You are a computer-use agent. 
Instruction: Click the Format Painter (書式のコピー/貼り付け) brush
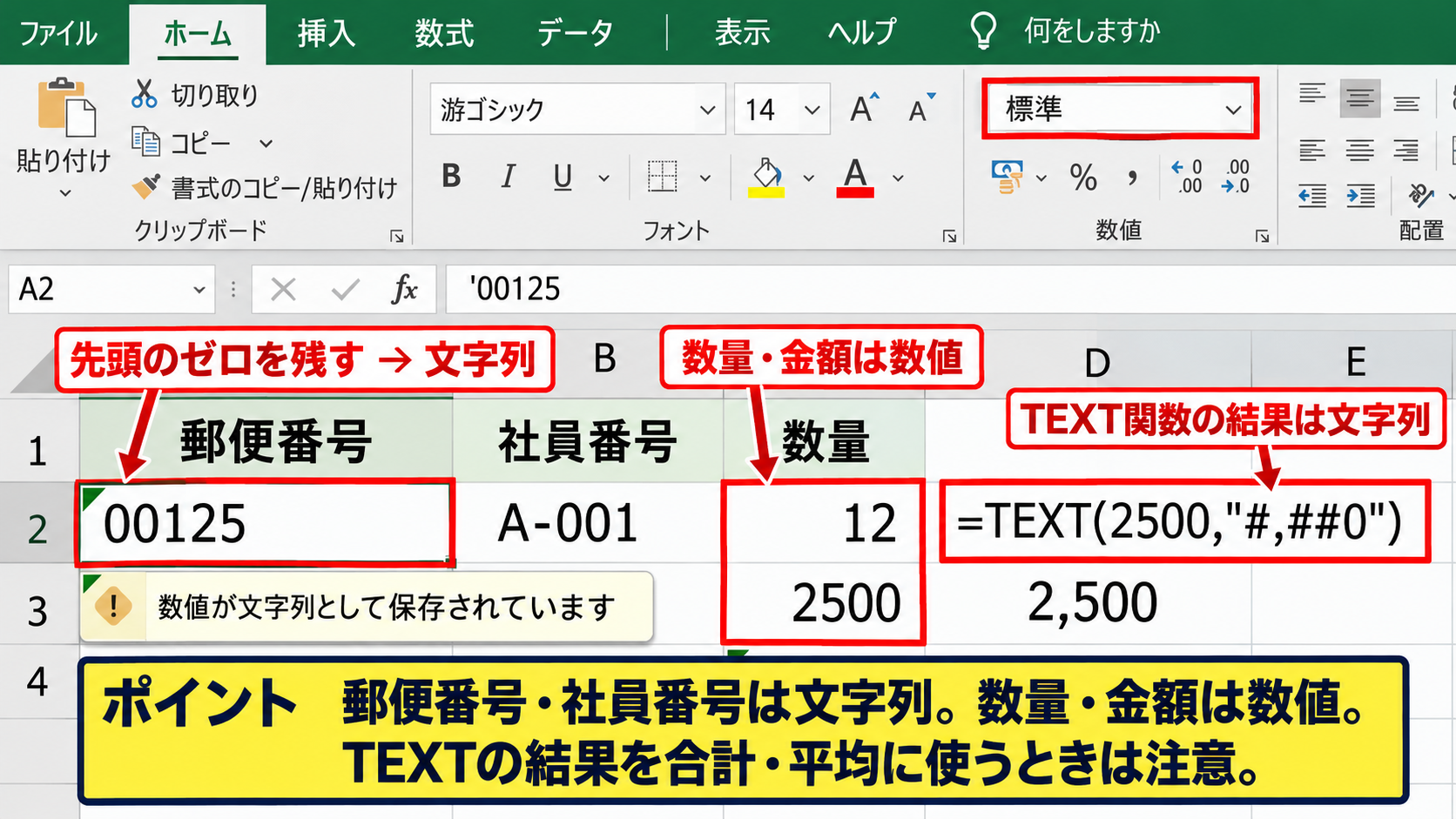pos(145,185)
